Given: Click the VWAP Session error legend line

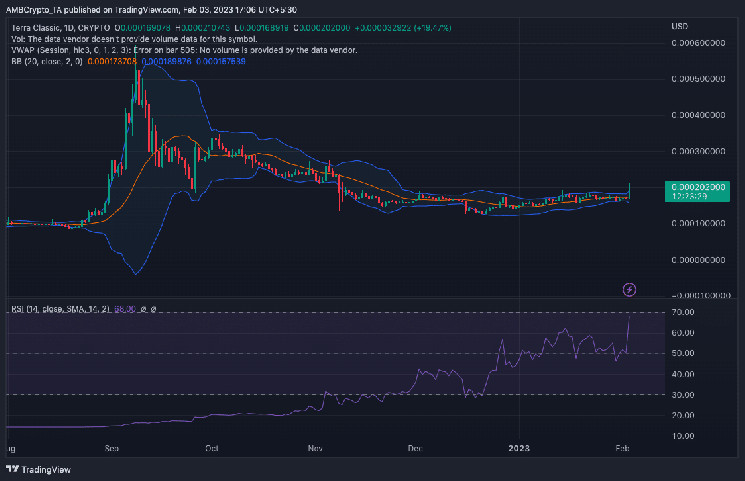Looking at the screenshot, I should pyautogui.click(x=184, y=50).
